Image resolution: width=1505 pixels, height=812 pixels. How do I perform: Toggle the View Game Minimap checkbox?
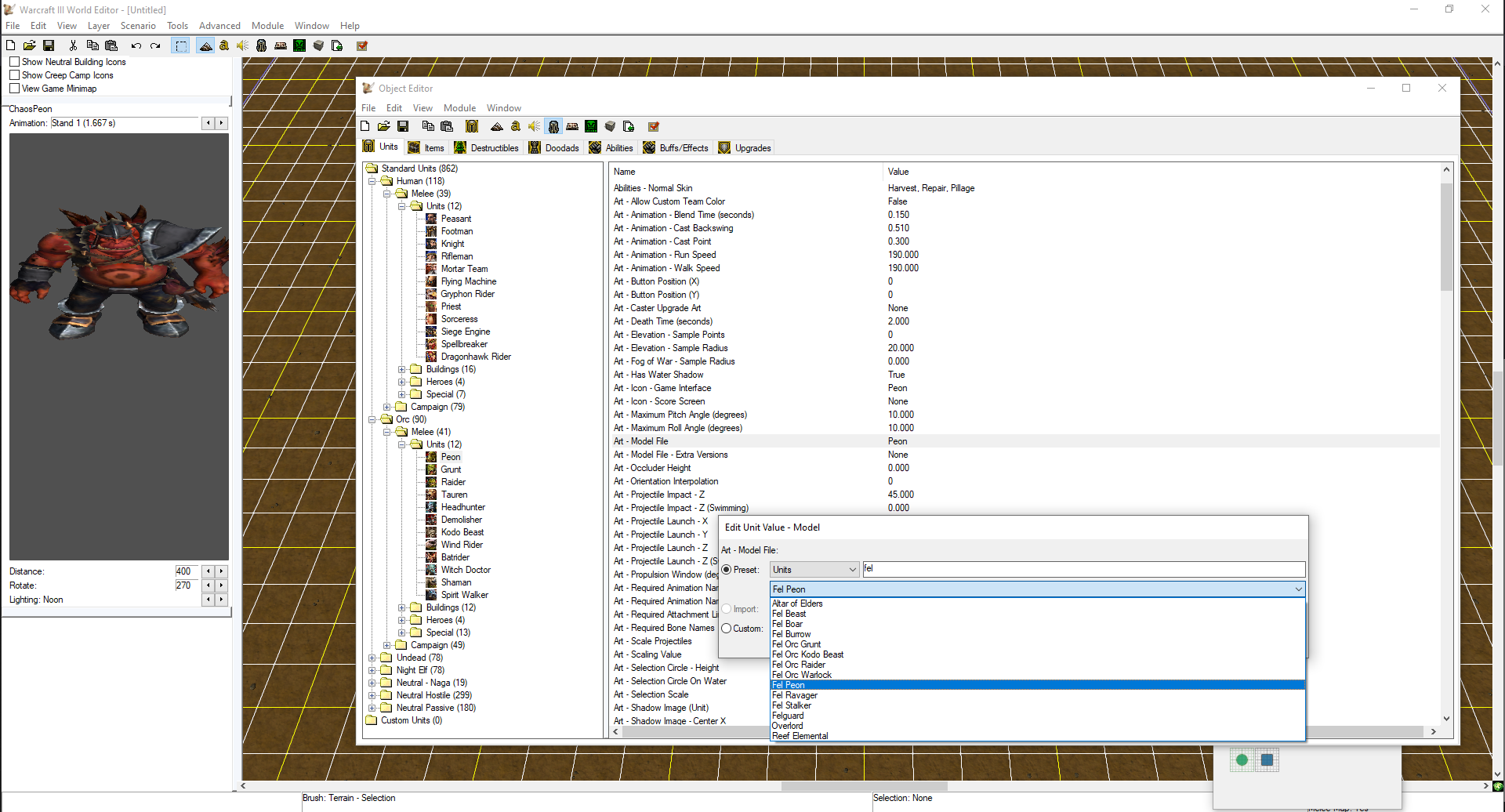(14, 89)
